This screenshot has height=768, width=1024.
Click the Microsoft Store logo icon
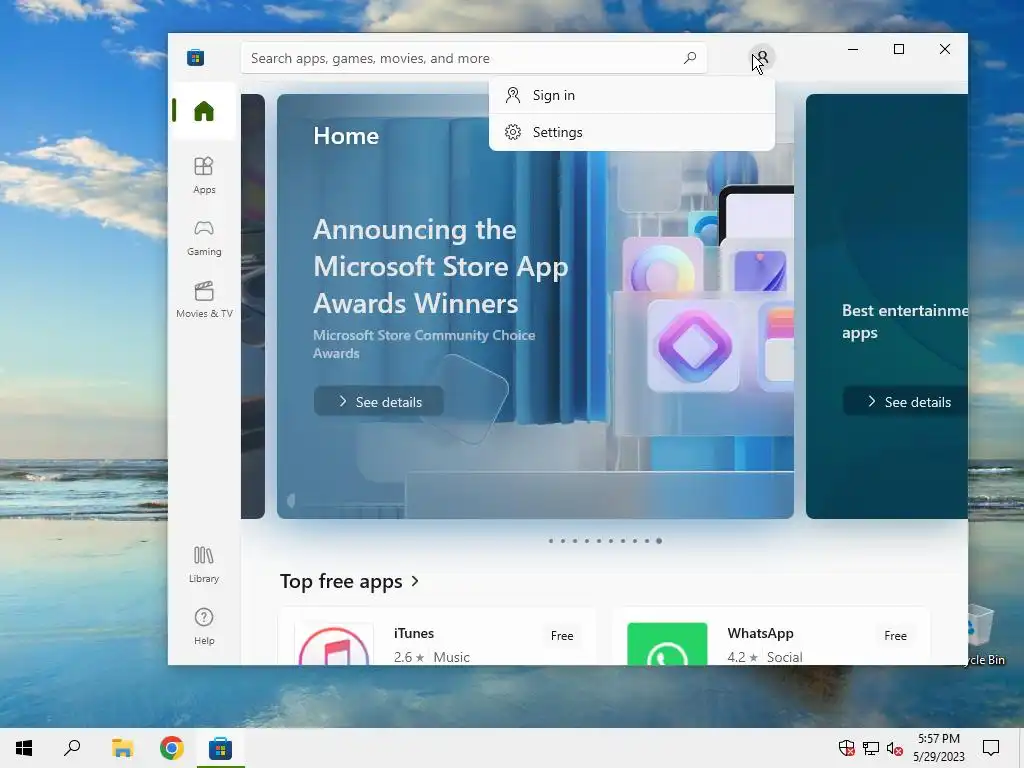click(195, 57)
